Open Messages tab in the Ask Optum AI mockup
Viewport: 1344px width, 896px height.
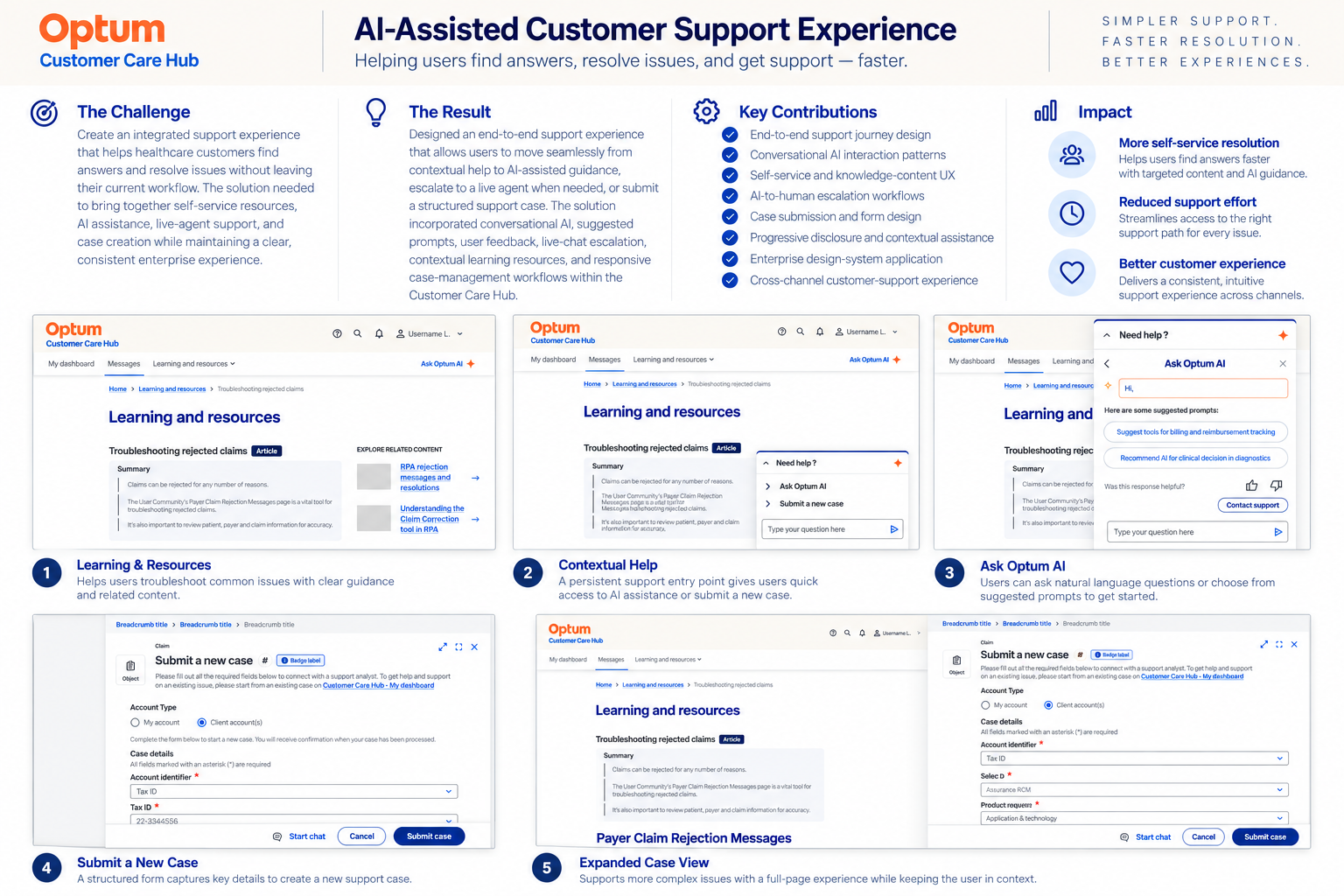pyautogui.click(x=1024, y=361)
